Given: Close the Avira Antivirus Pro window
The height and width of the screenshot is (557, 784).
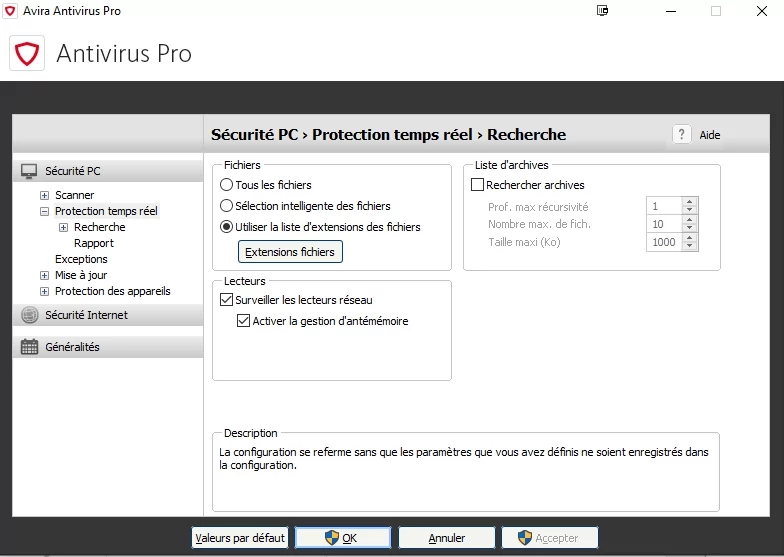Looking at the screenshot, I should point(762,11).
